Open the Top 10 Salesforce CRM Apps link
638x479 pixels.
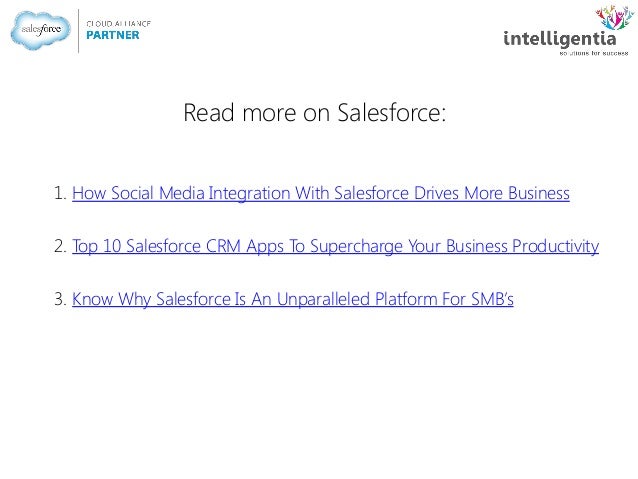(x=335, y=245)
